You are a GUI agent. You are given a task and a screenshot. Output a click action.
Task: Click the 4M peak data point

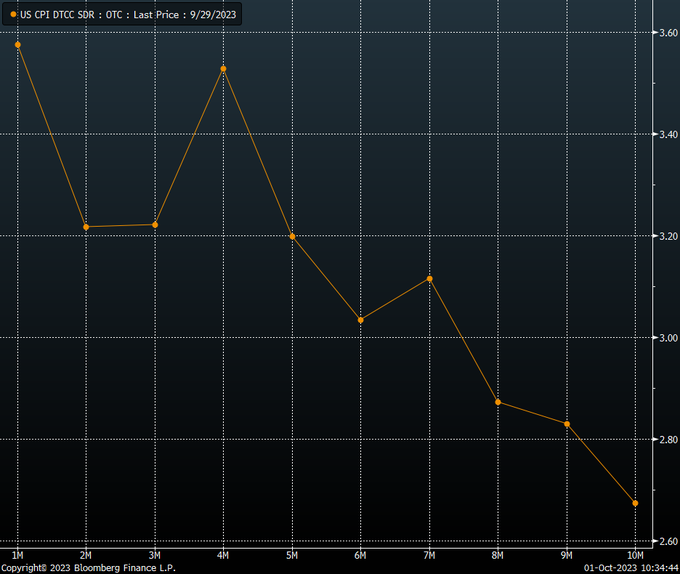coord(223,68)
